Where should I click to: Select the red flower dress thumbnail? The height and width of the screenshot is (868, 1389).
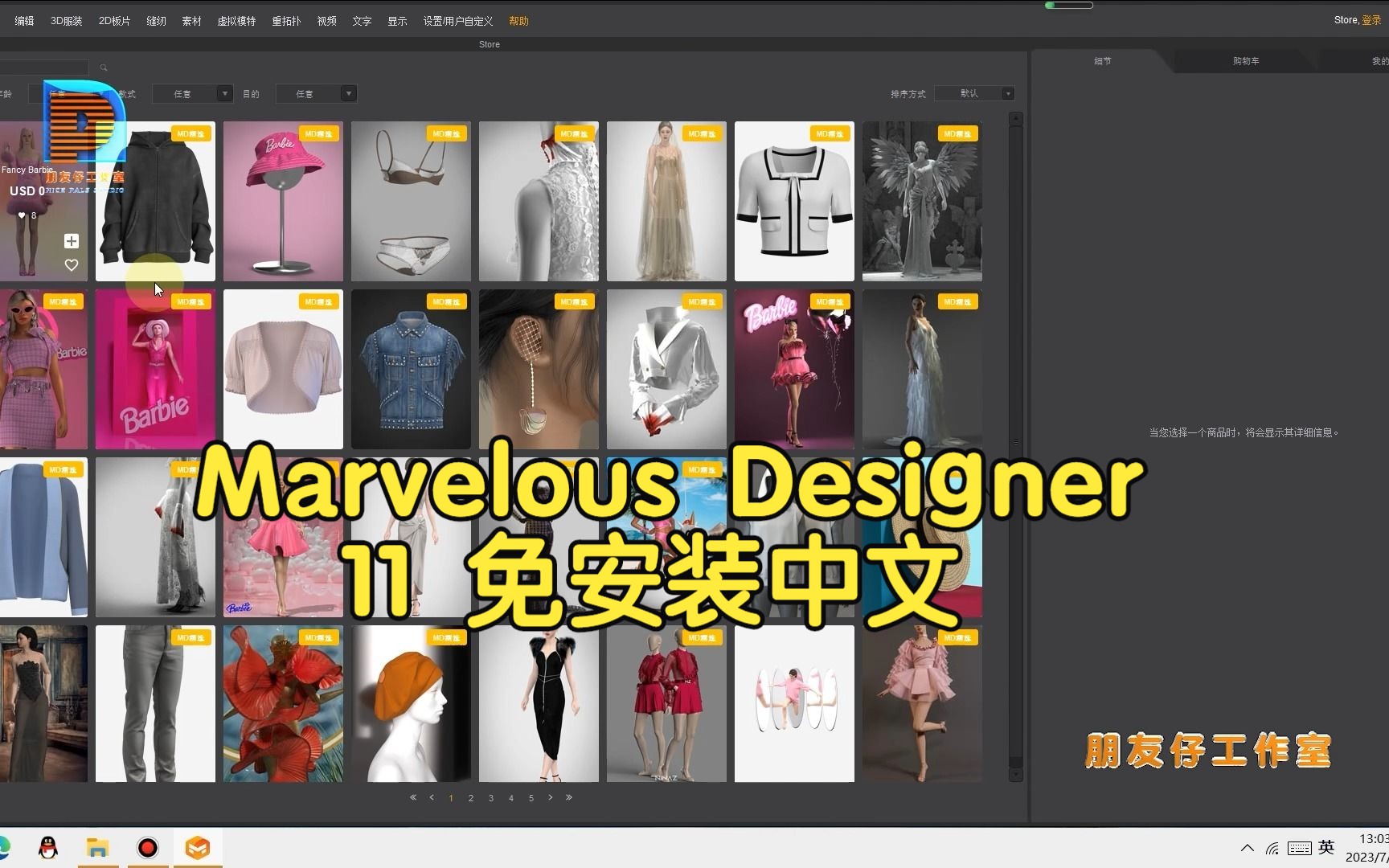coord(283,703)
